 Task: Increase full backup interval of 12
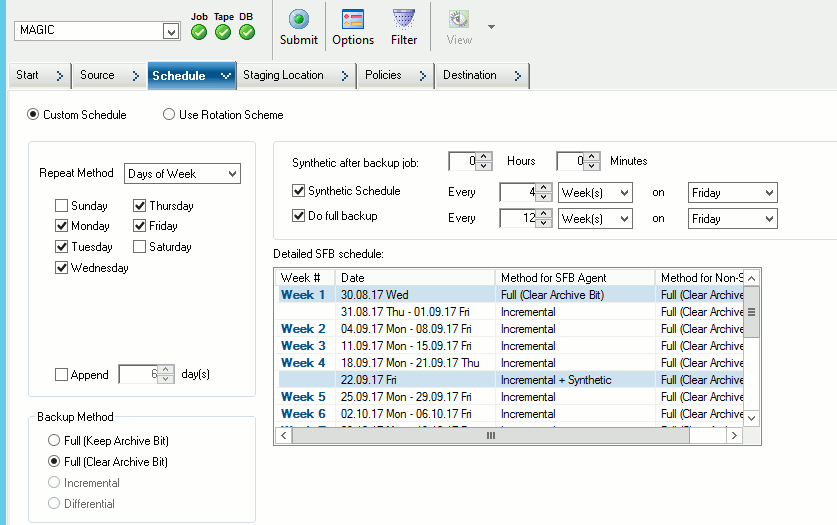click(543, 213)
